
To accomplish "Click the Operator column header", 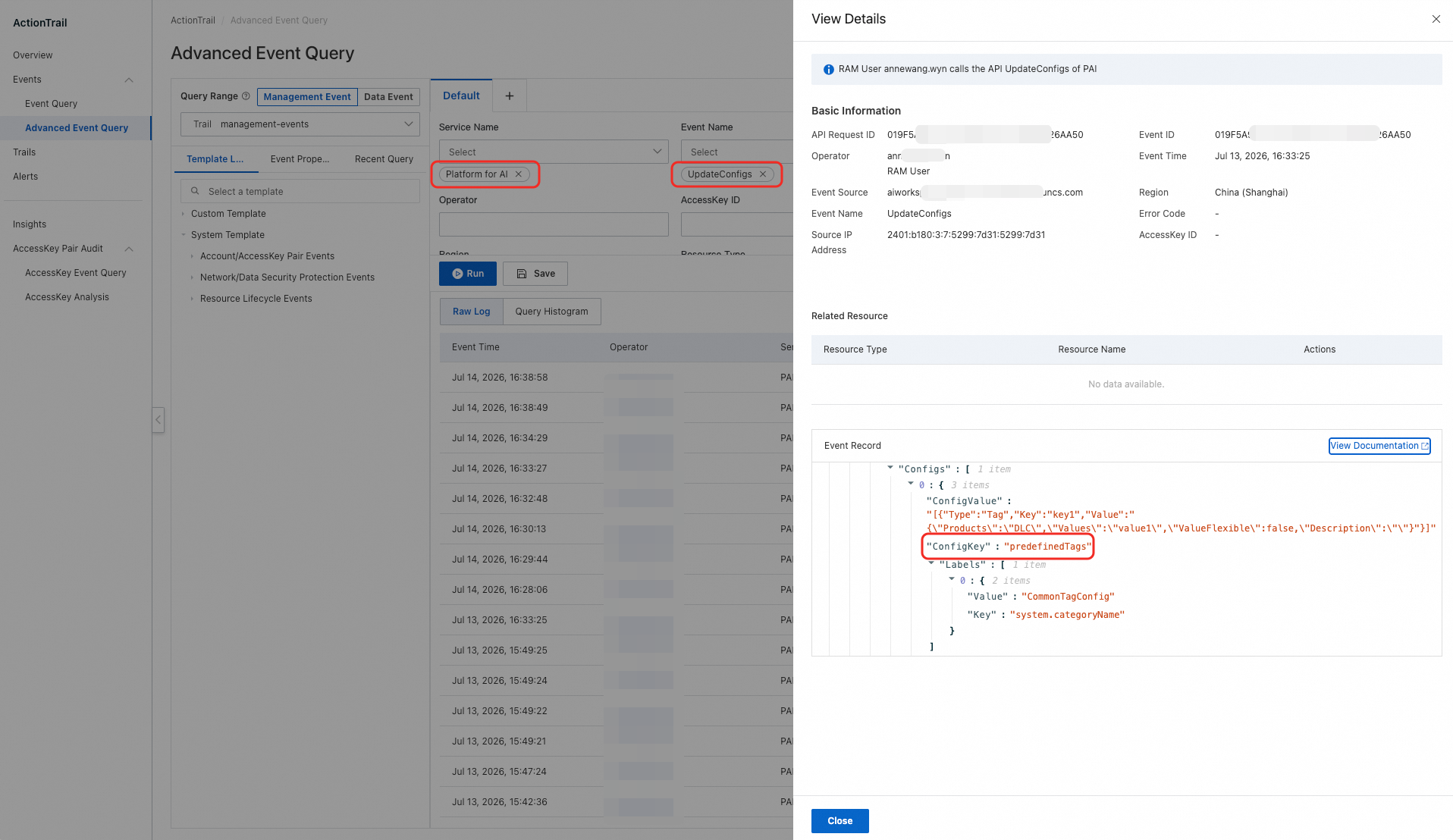I will click(629, 347).
